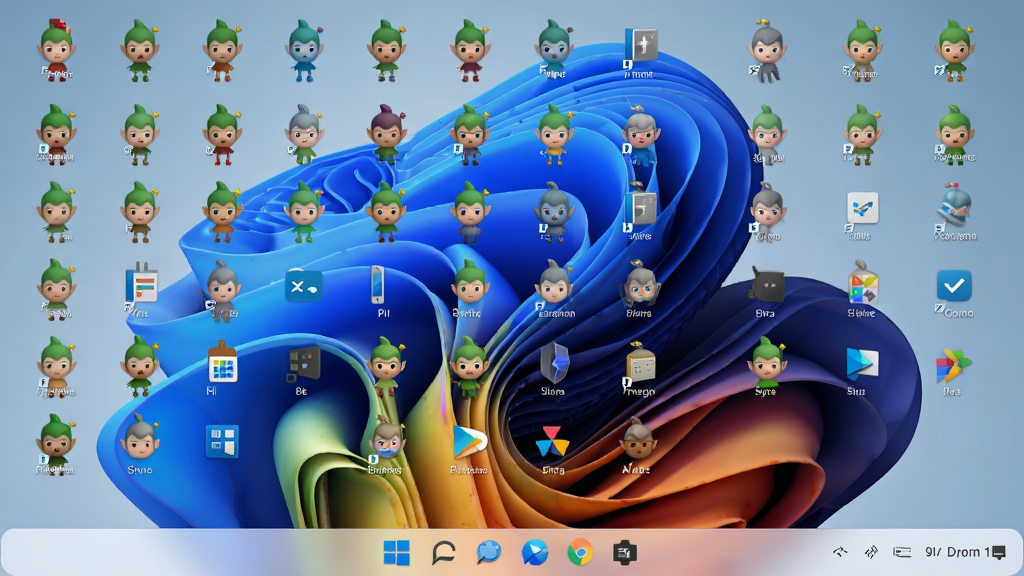This screenshot has width=1024, height=576.
Task: Select the brown-skinned elf desktop icon
Action: click(638, 439)
